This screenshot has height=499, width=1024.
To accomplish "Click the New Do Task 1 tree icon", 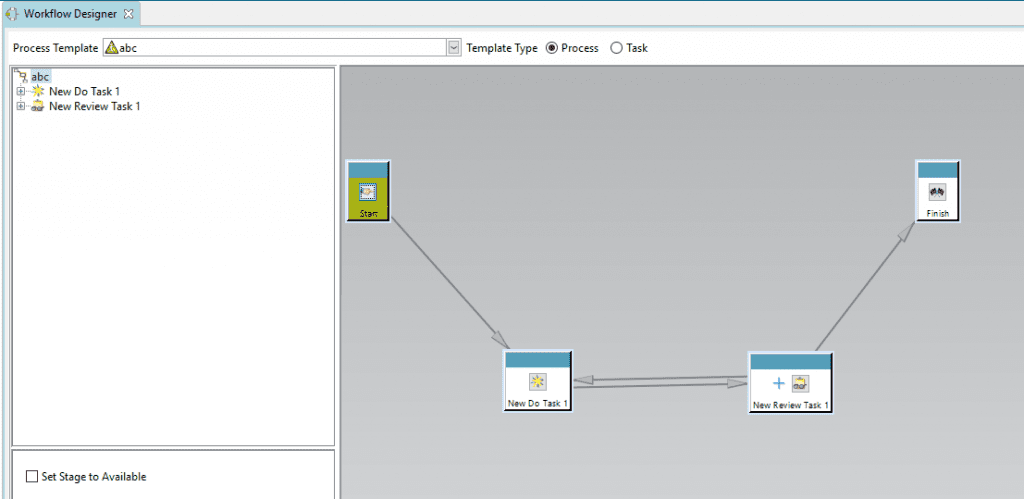I will pyautogui.click(x=38, y=91).
